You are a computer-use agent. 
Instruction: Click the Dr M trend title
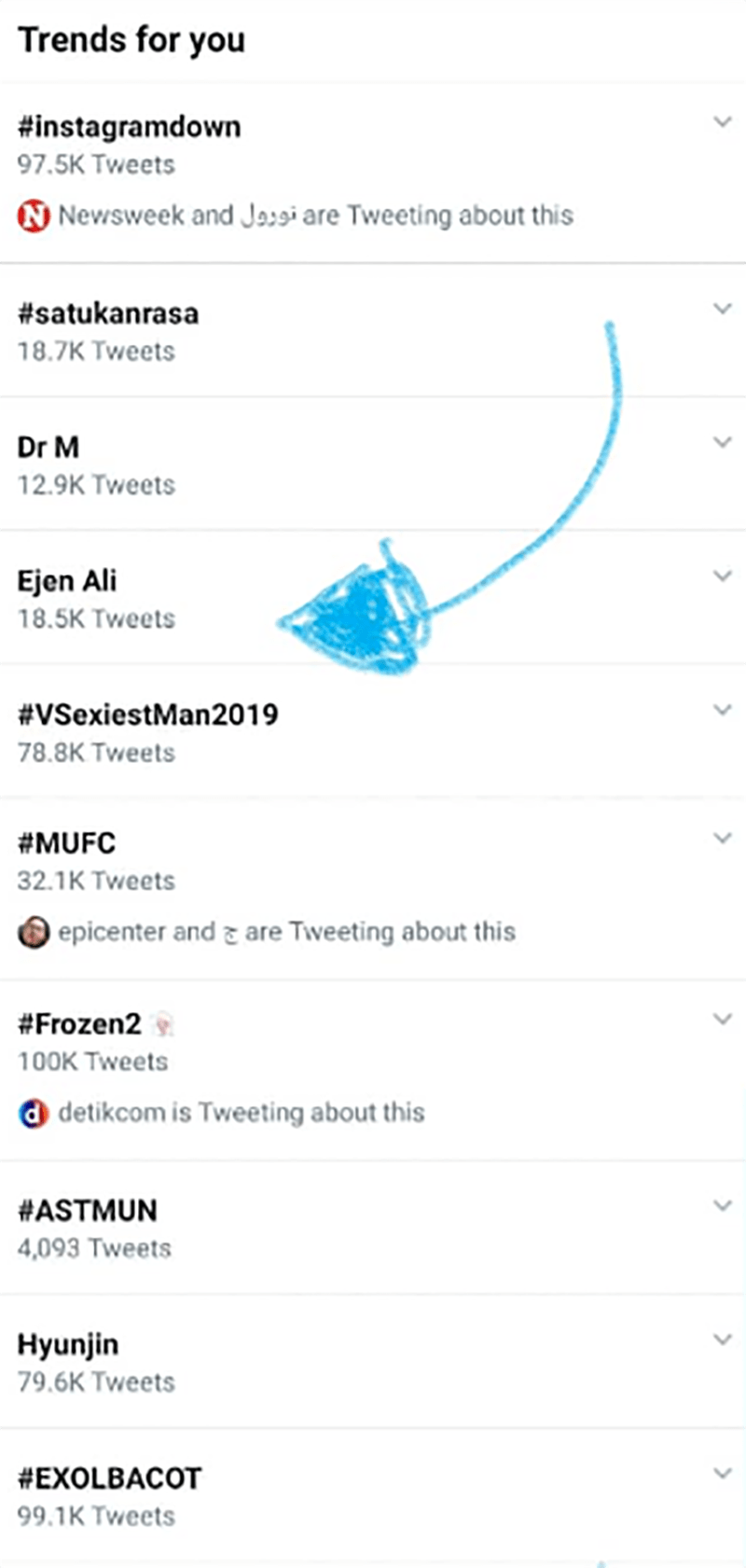[48, 448]
